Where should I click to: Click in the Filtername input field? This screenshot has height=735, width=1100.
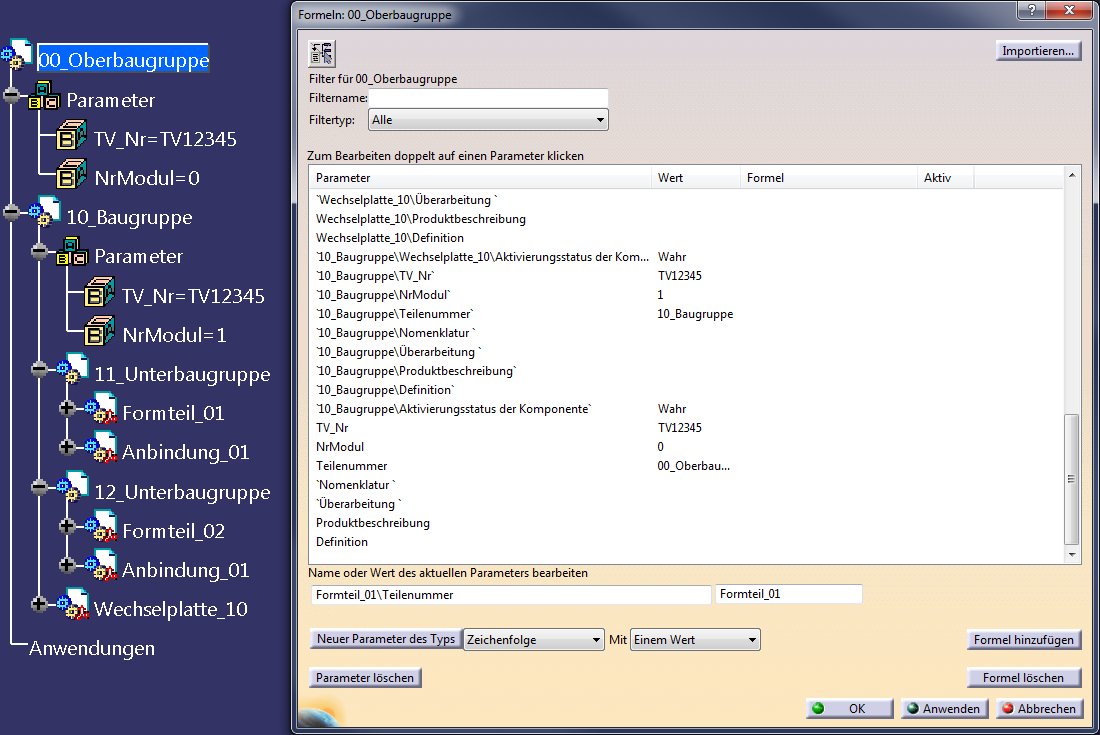(488, 98)
